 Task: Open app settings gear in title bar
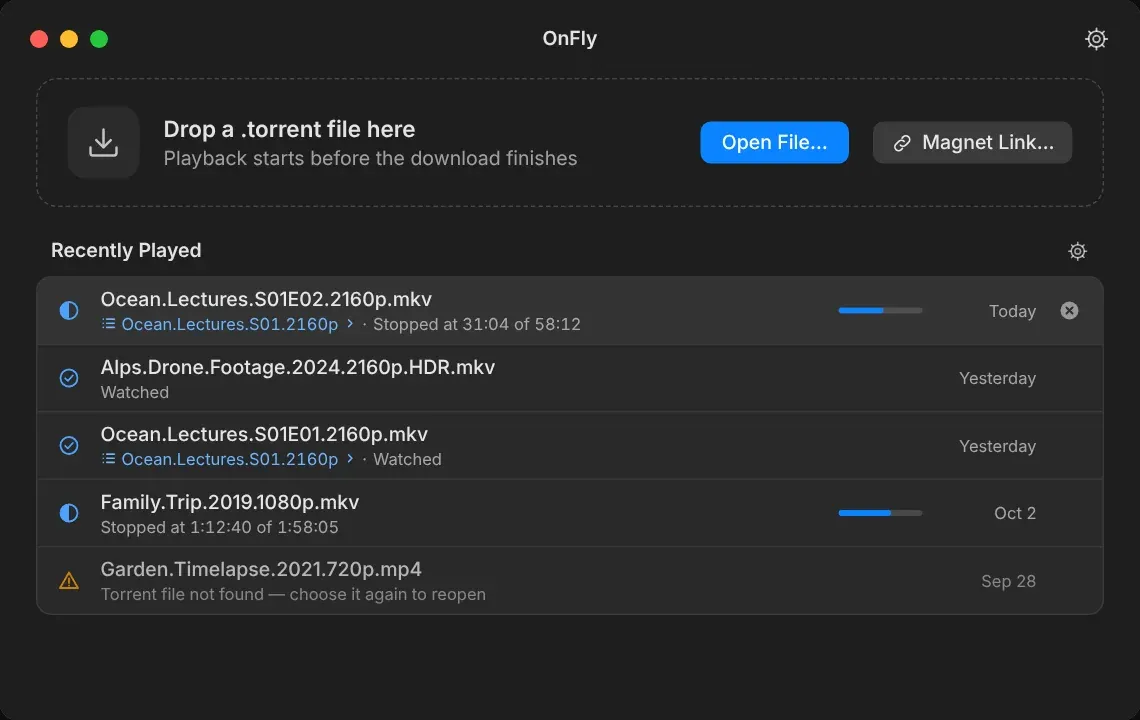tap(1096, 39)
